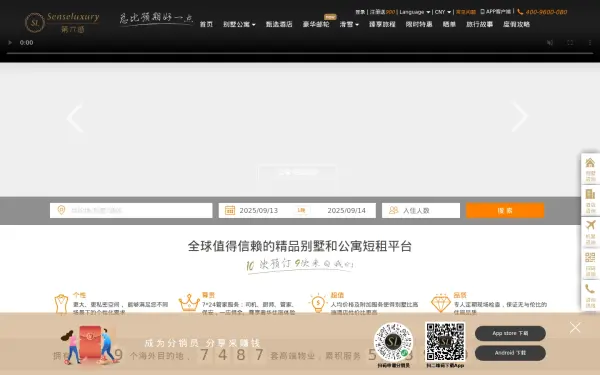Click the Android 下载 button
600x375 pixels.
[510, 353]
